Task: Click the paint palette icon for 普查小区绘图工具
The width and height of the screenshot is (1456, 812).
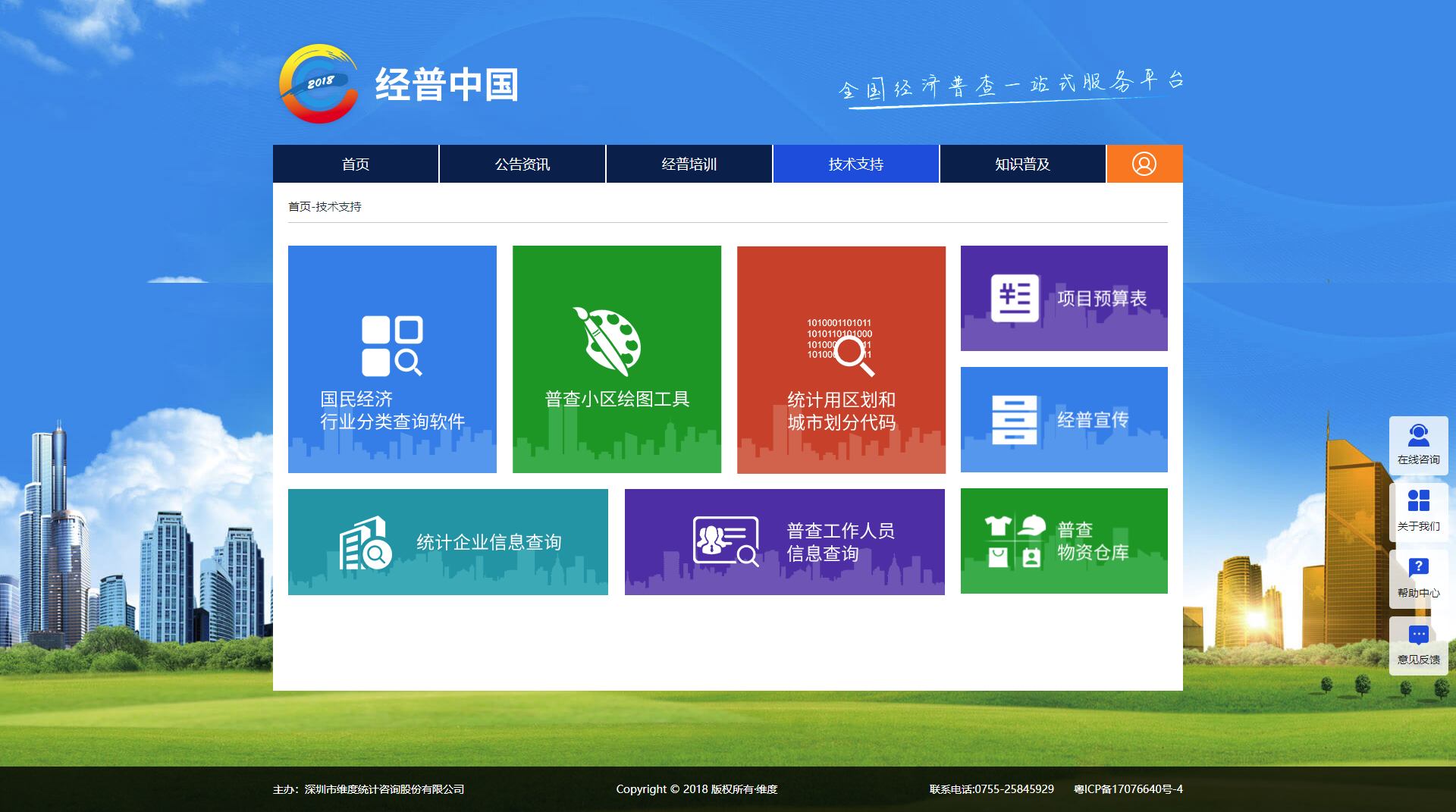Action: 607,341
